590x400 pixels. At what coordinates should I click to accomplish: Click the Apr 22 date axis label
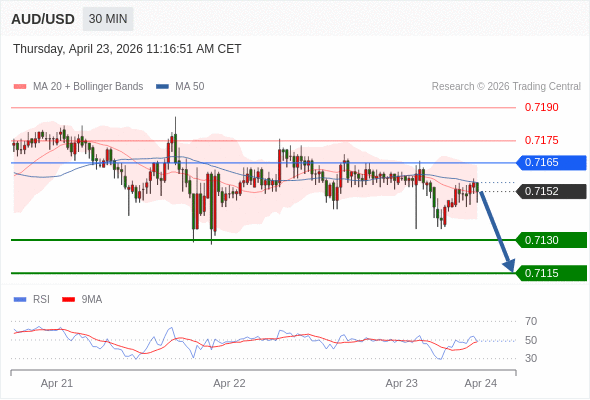tap(229, 383)
